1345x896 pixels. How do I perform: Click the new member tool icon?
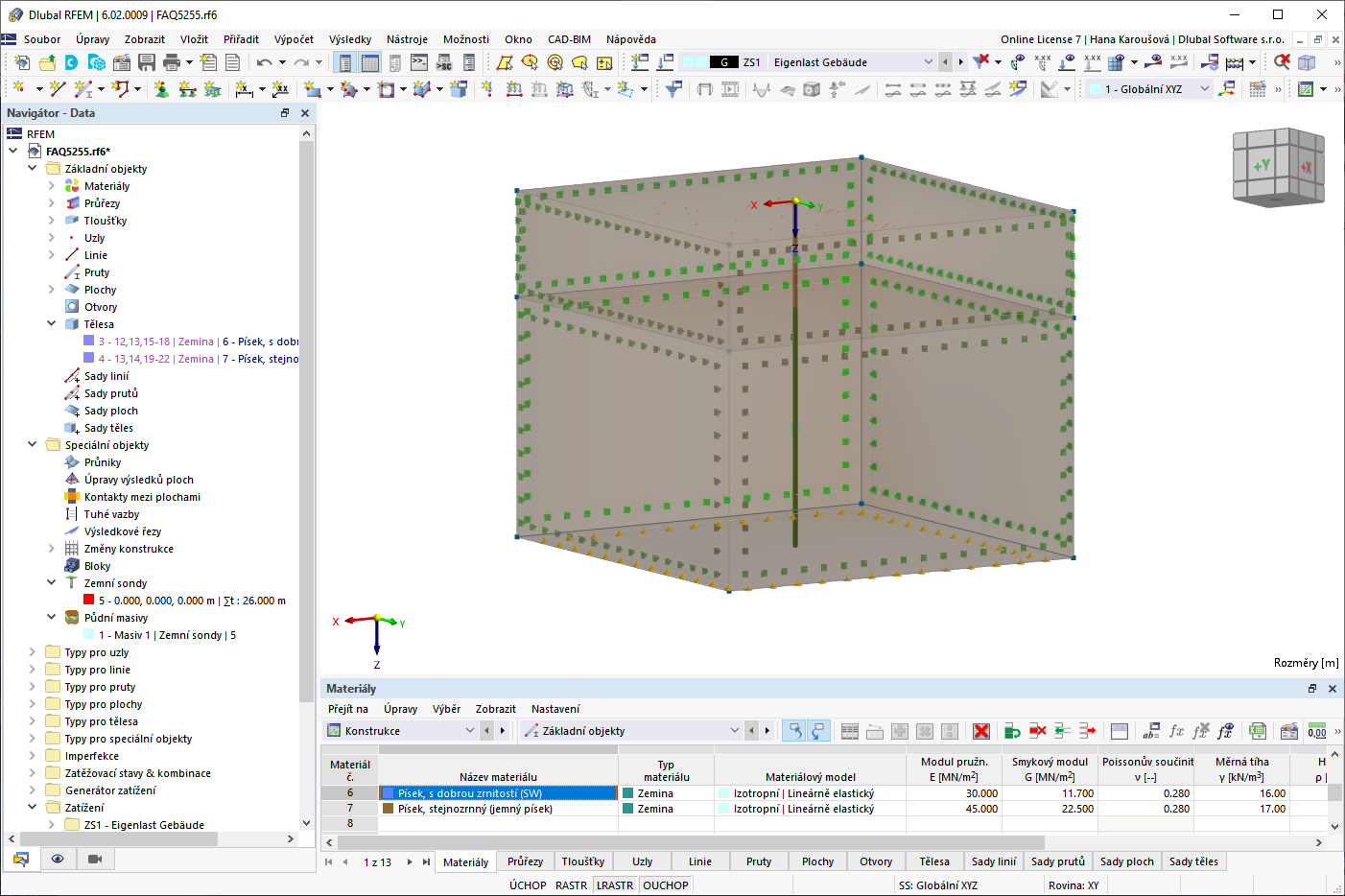click(83, 89)
